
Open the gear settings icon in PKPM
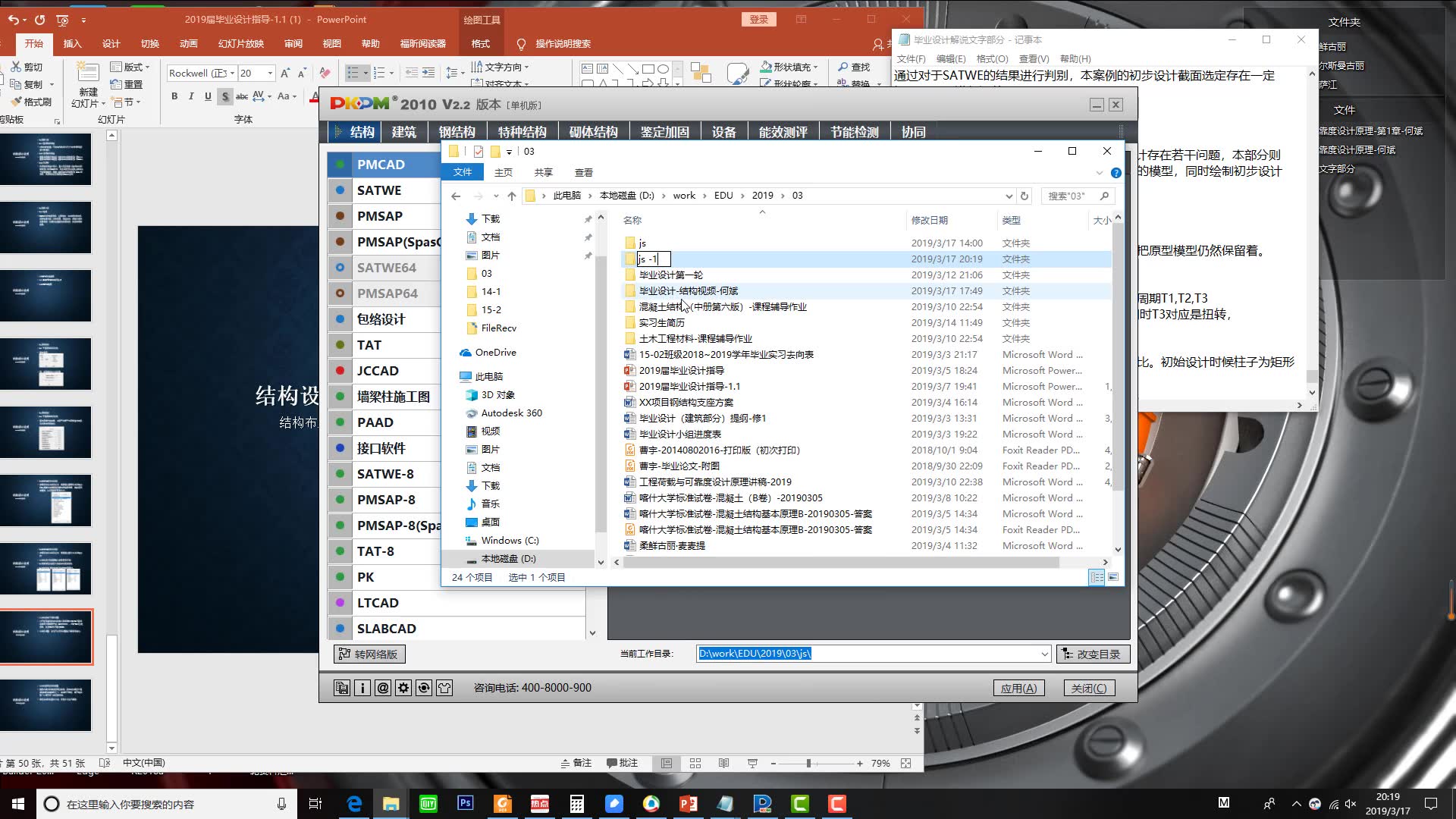click(403, 688)
